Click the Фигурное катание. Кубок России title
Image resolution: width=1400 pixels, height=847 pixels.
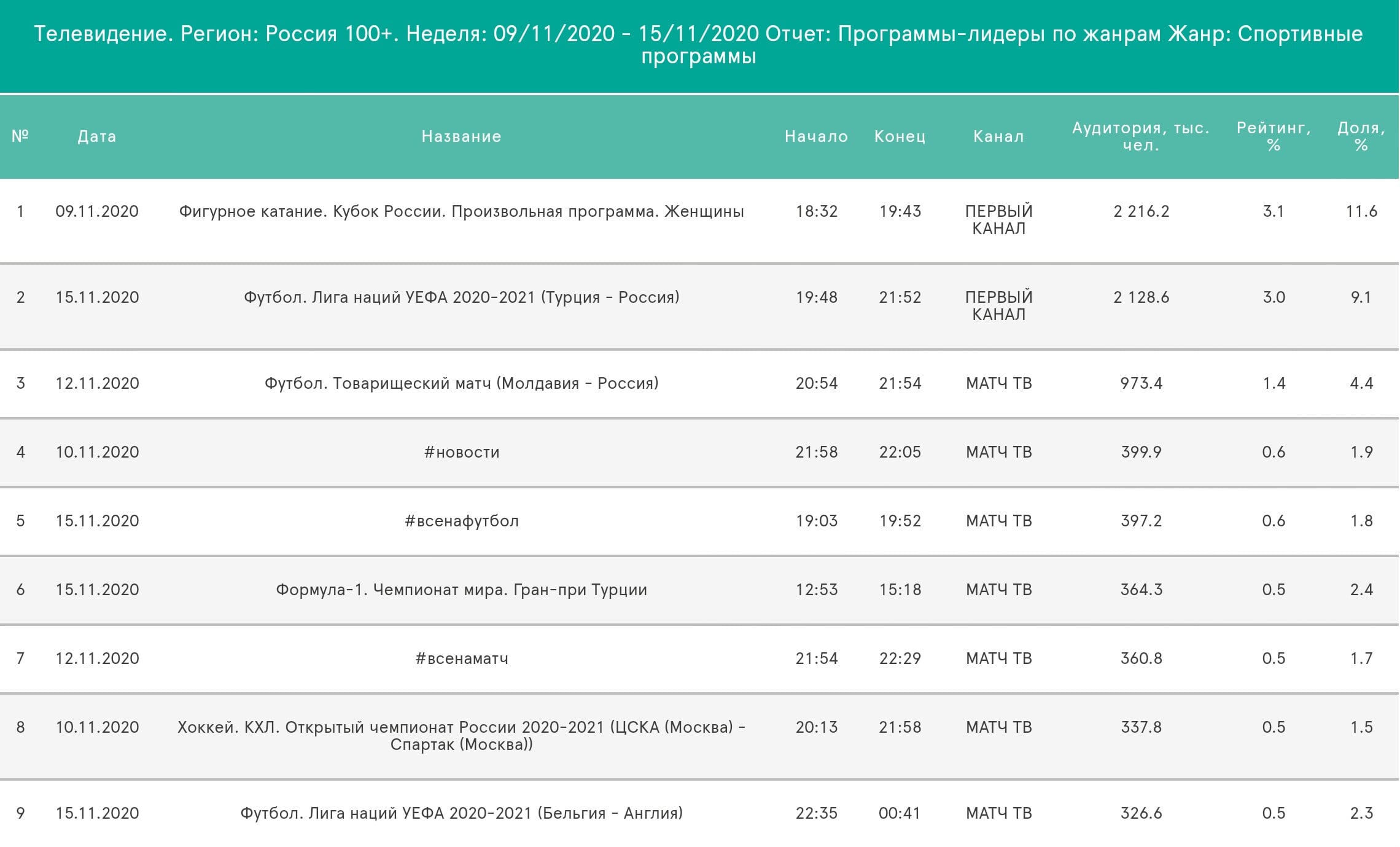462,211
